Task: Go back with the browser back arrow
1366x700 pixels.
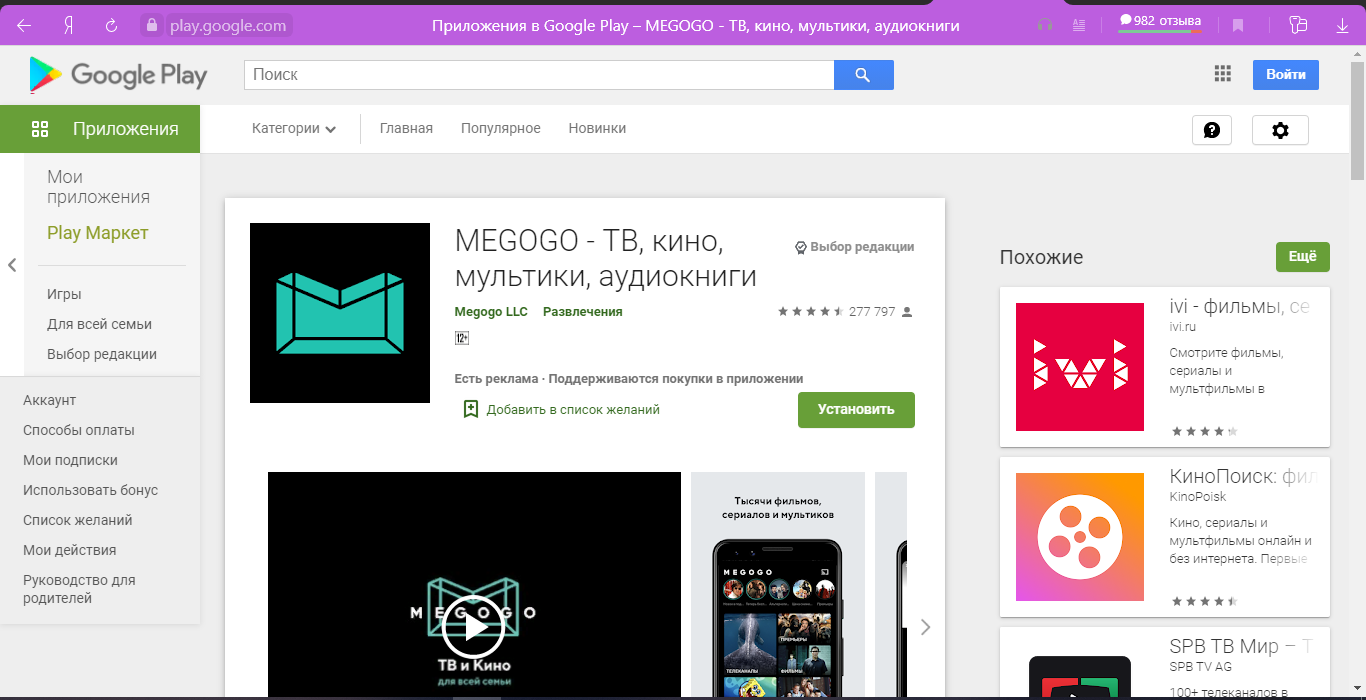Action: click(24, 26)
